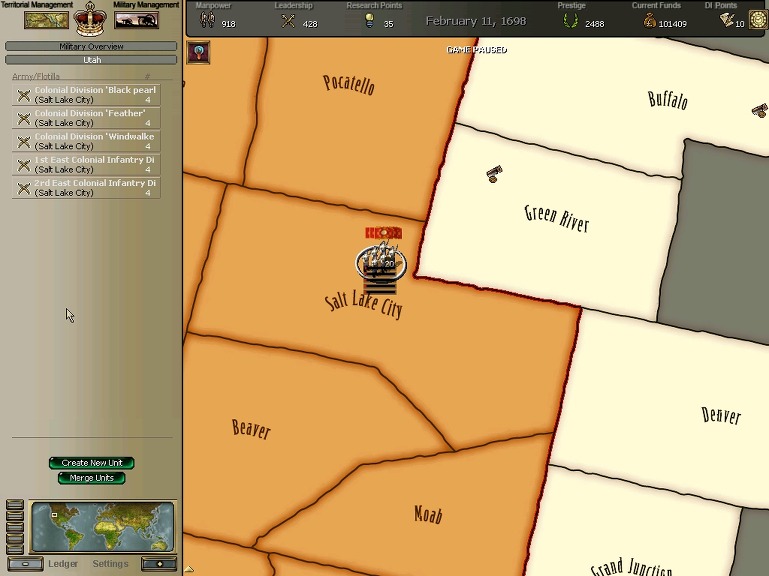Image resolution: width=769 pixels, height=576 pixels.
Task: Click the prestige value 2488
Action: [594, 24]
